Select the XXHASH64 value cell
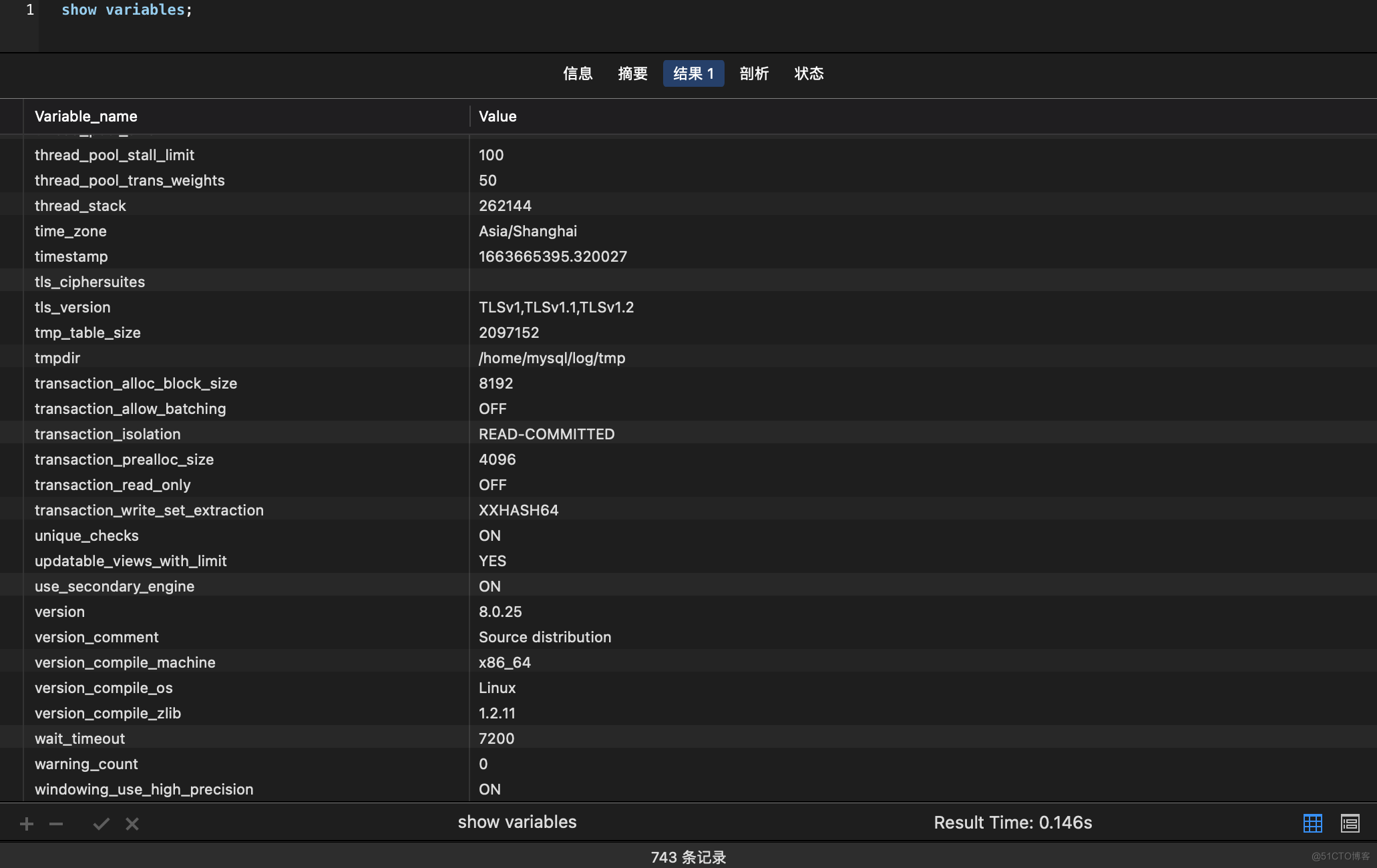Viewport: 1377px width, 868px height. click(518, 510)
